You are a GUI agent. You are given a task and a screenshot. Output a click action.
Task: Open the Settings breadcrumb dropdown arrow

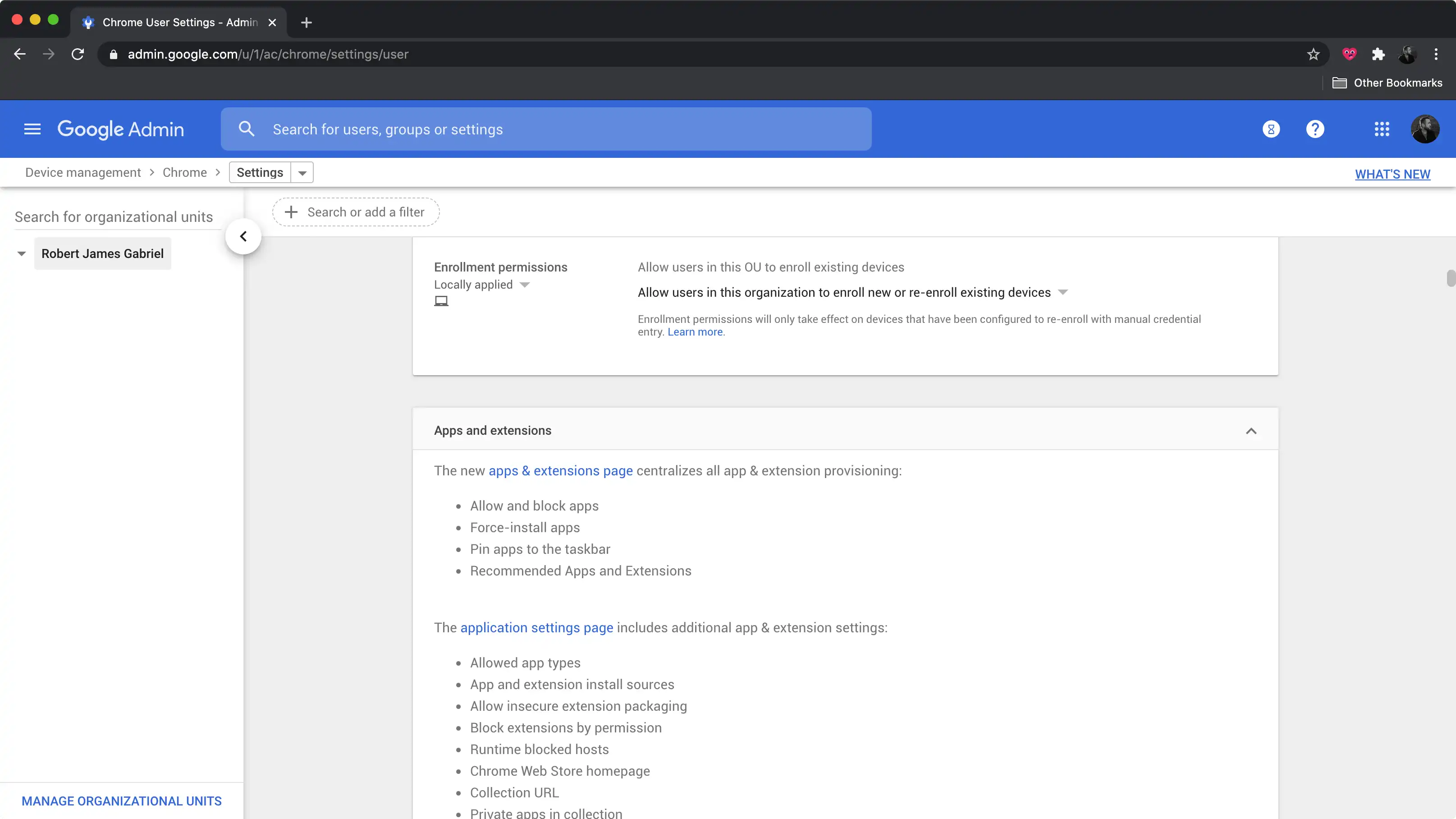tap(302, 173)
